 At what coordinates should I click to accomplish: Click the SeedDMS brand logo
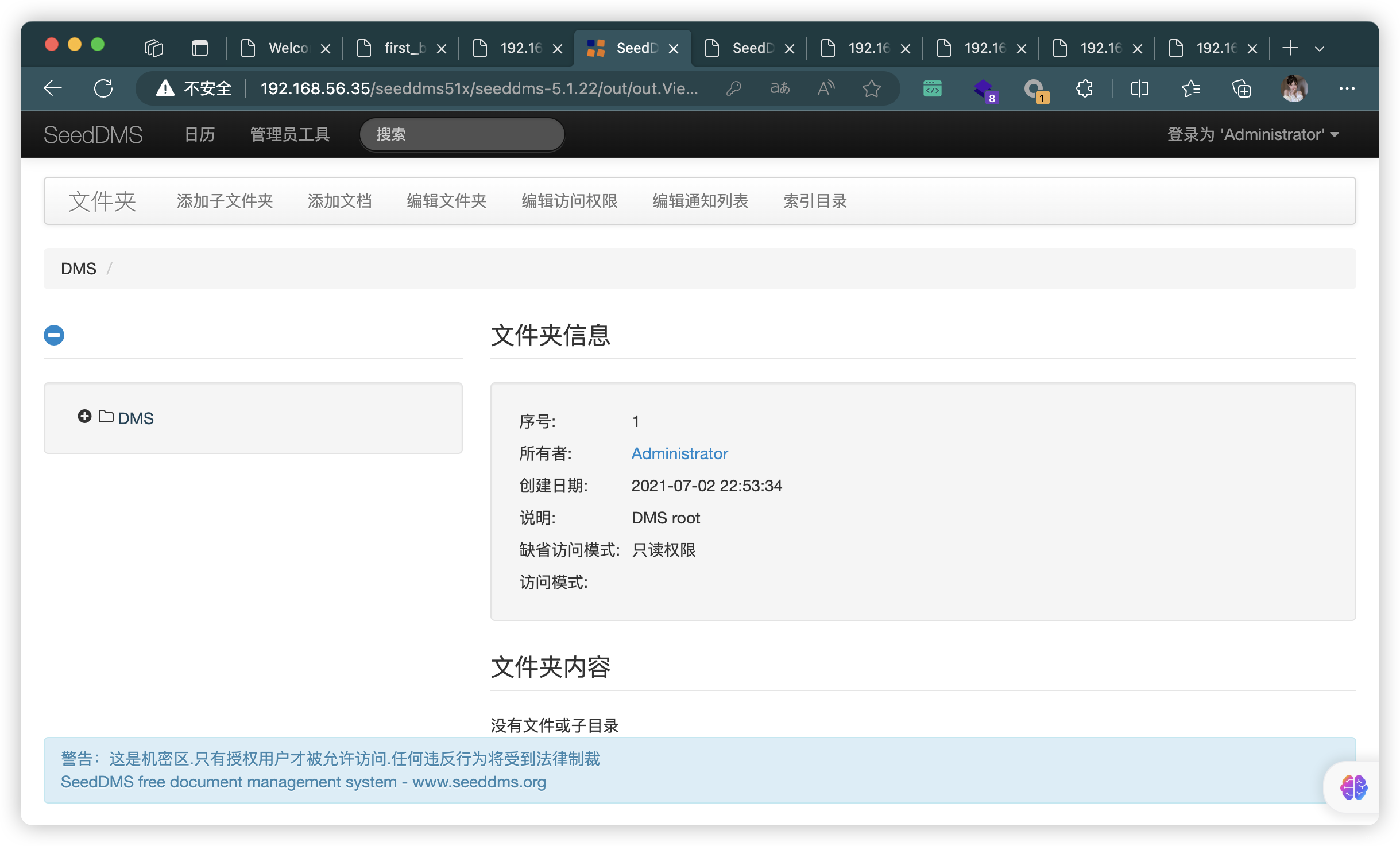[x=93, y=134]
